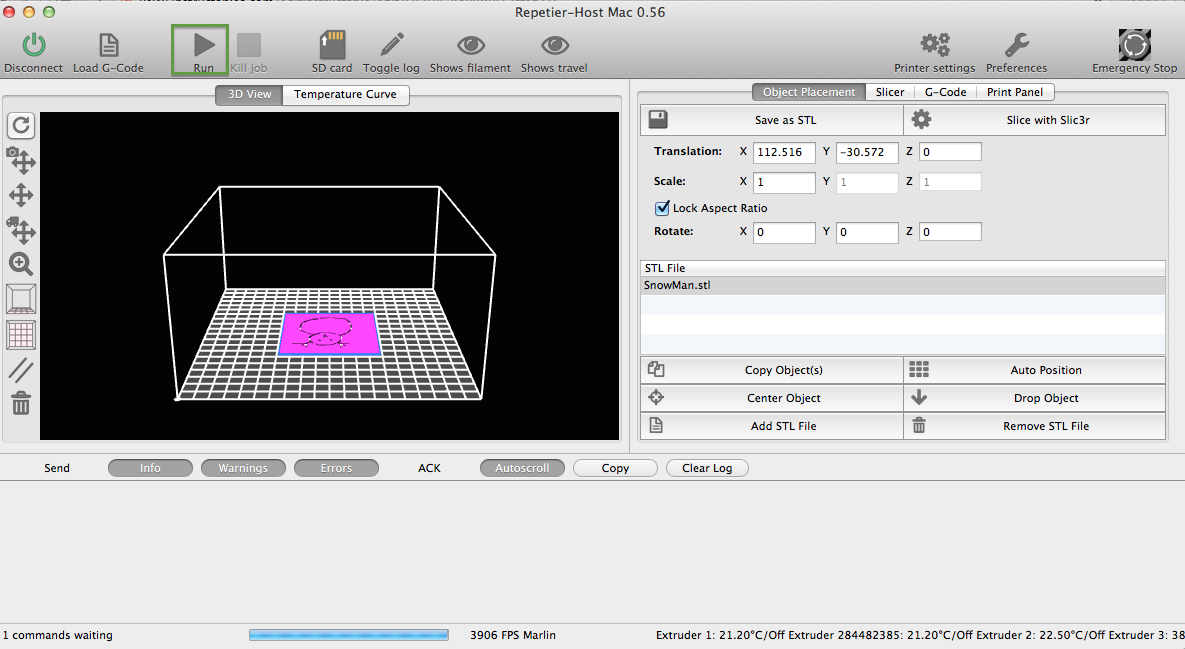Image resolution: width=1185 pixels, height=649 pixels.
Task: Switch to the top grid view
Action: [x=21, y=335]
